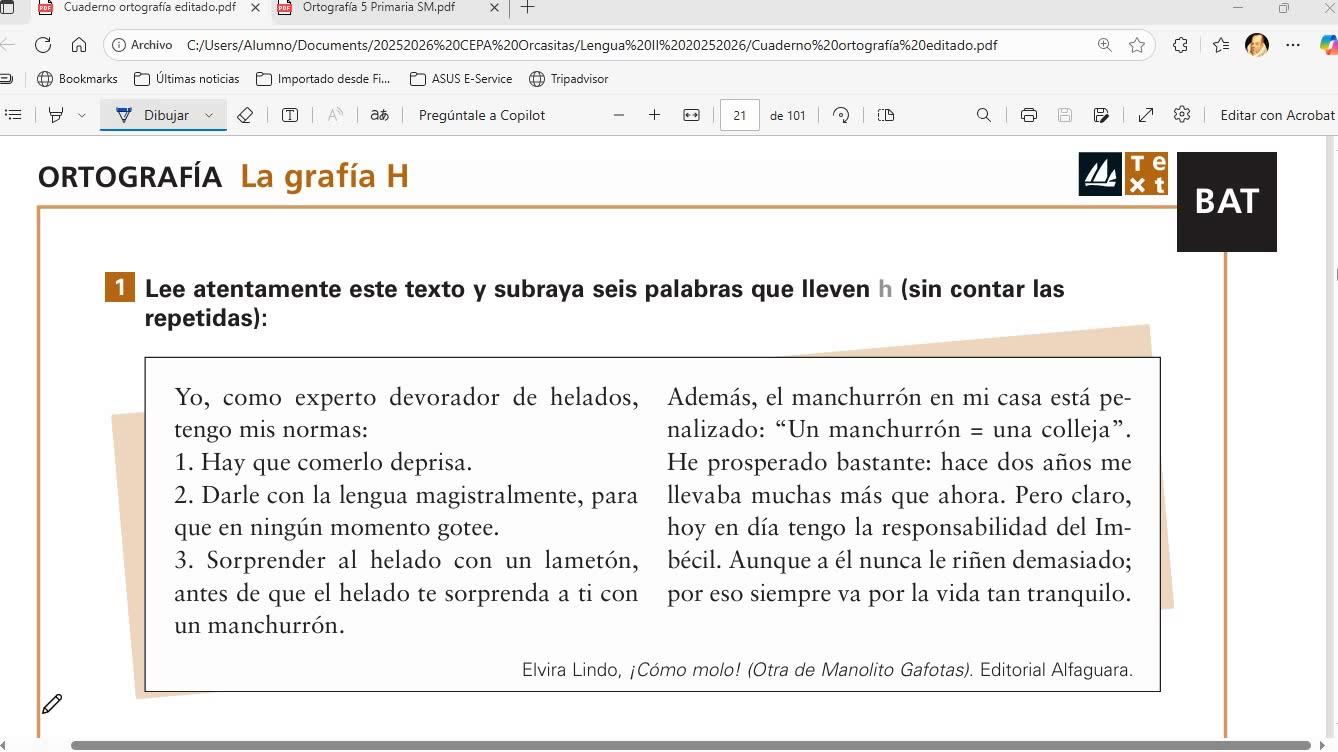Viewport: 1338px width, 752px height.
Task: Reload the current page
Action: tap(42, 45)
